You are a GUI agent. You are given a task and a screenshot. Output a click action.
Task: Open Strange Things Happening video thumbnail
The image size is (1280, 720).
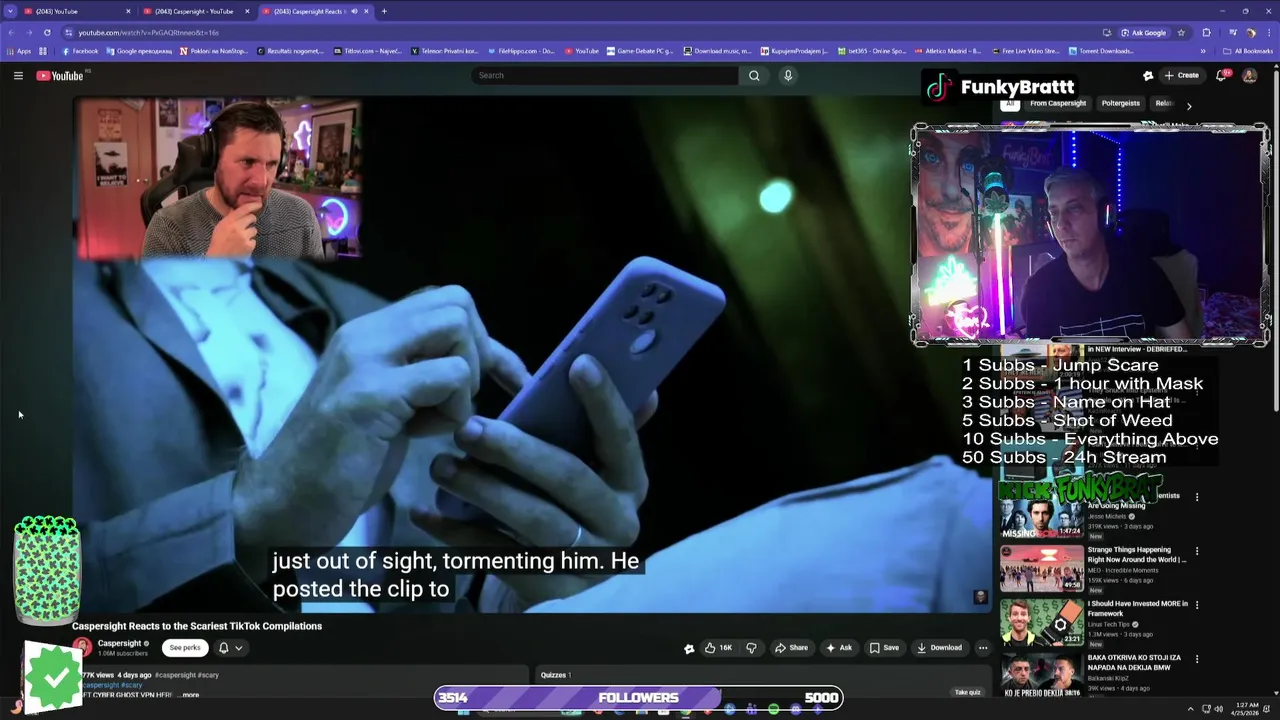coord(1041,568)
